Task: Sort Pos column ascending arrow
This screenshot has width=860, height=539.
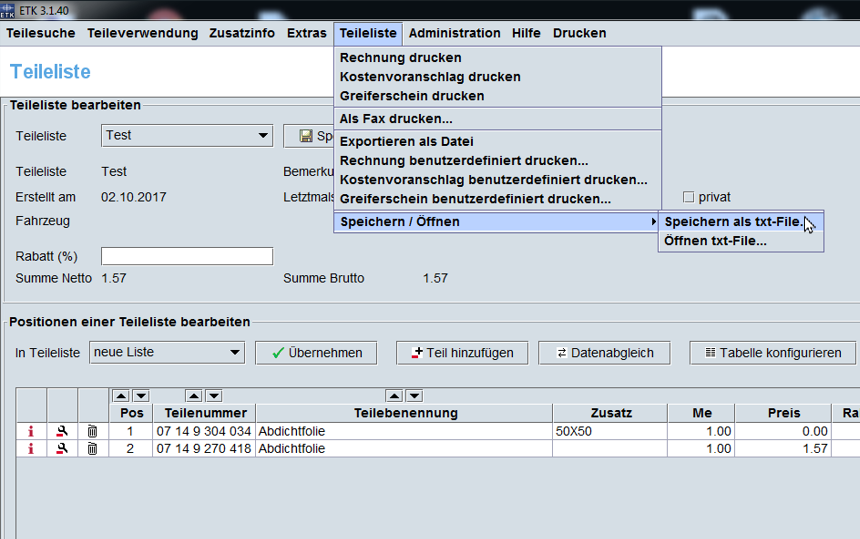Action: (121, 396)
